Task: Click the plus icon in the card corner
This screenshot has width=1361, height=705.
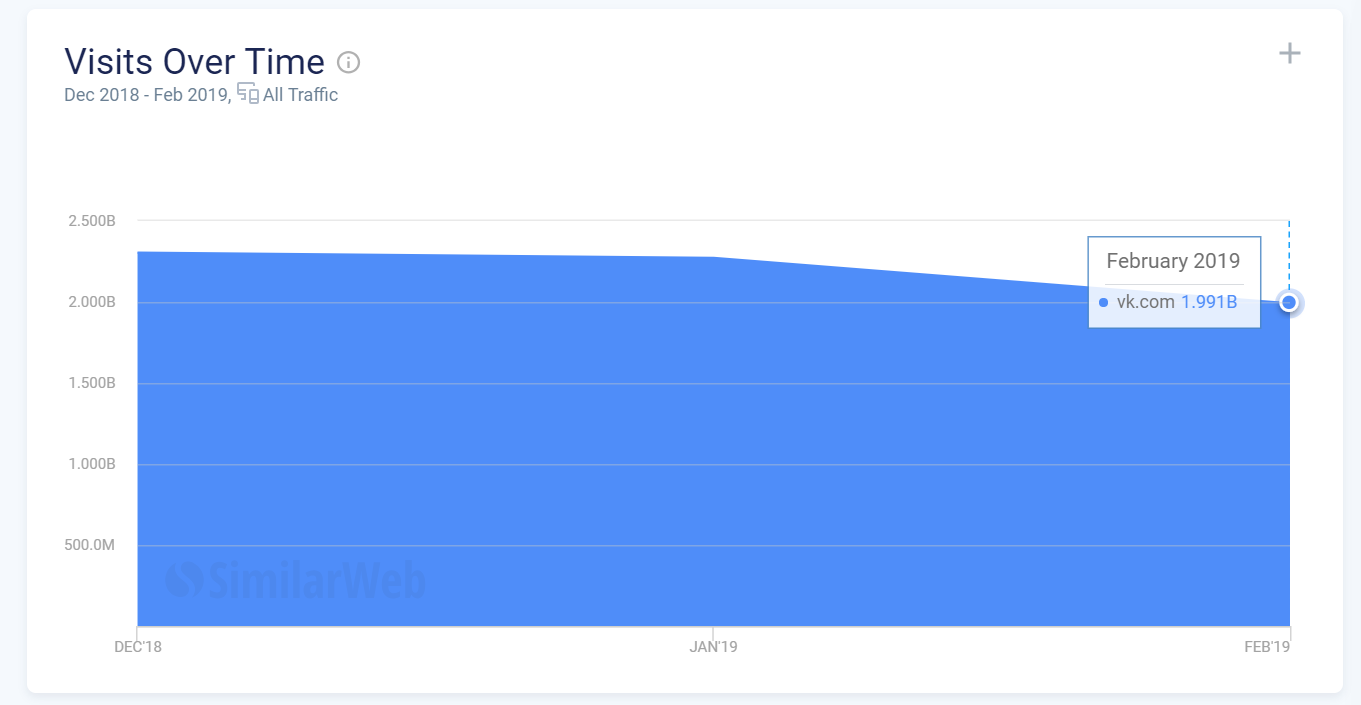Action: pyautogui.click(x=1290, y=53)
